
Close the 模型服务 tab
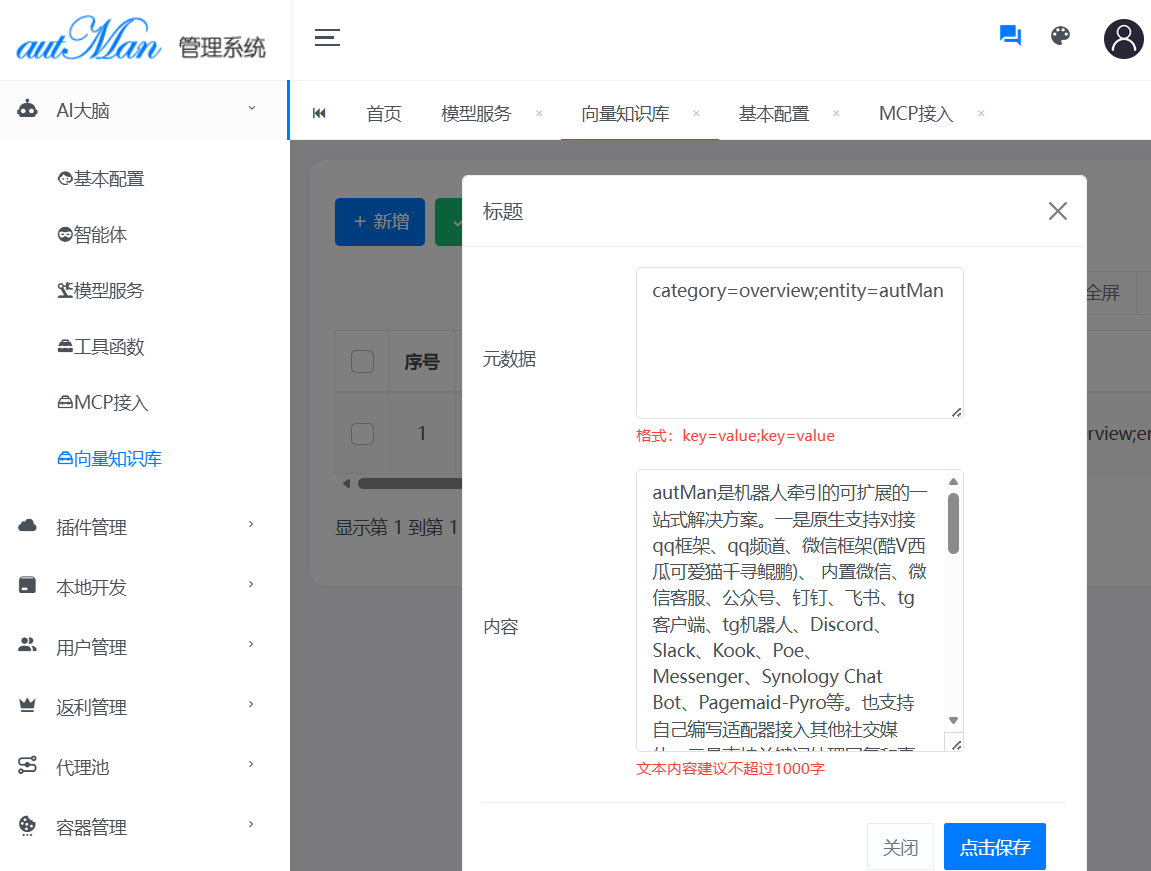click(539, 113)
